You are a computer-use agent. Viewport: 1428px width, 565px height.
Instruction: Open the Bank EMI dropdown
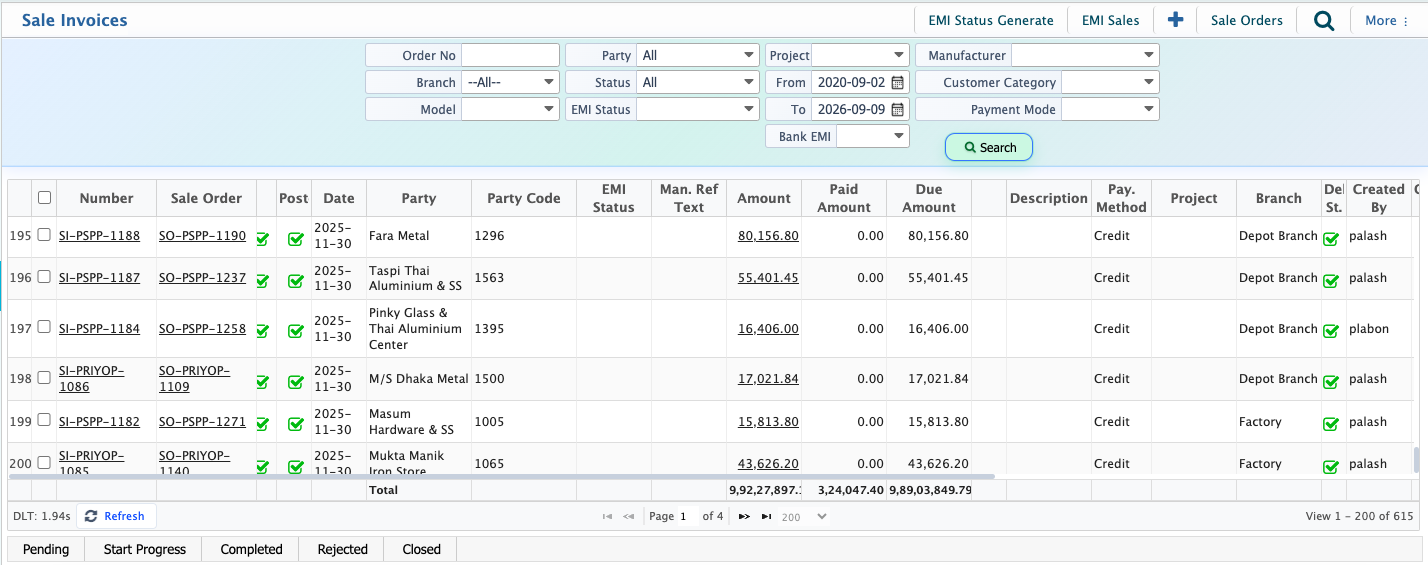(x=873, y=137)
